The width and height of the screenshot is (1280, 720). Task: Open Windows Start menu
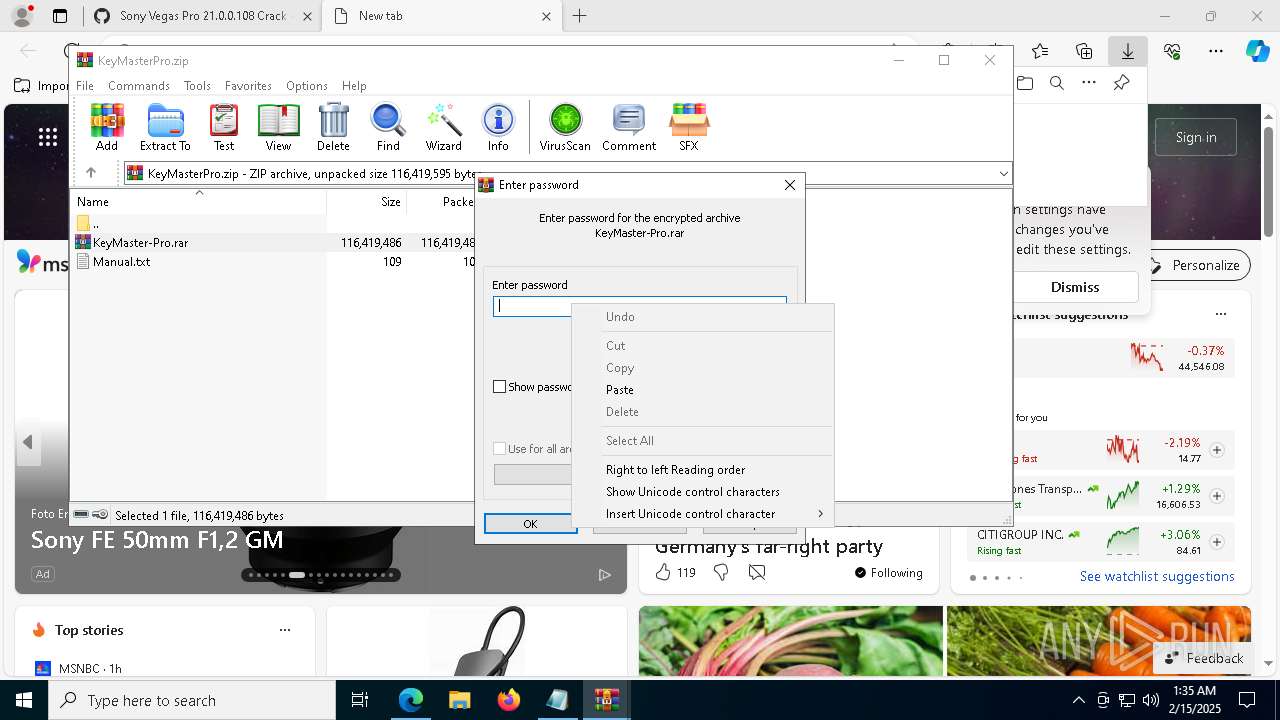[23, 700]
